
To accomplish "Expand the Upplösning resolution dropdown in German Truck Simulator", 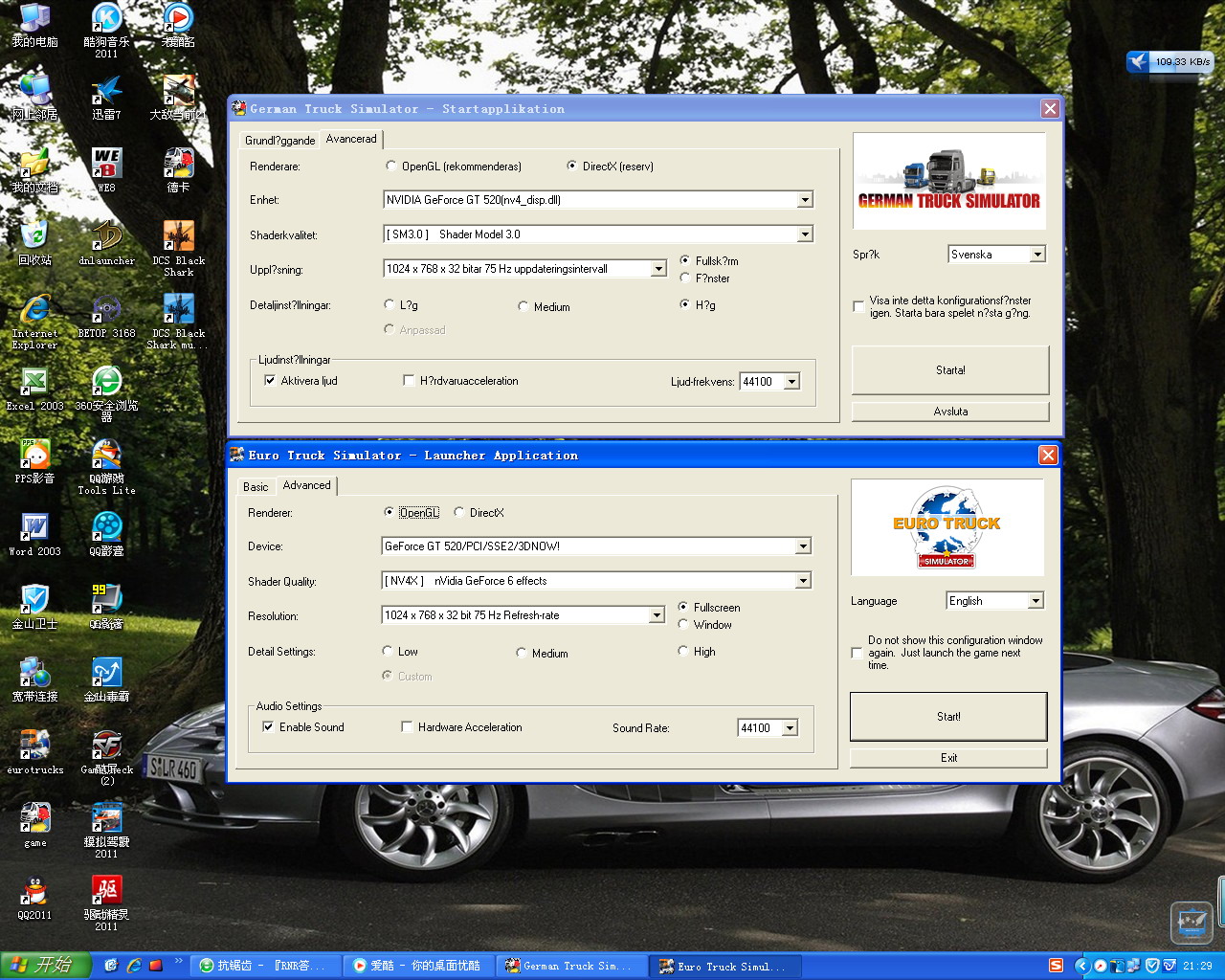I will click(x=658, y=269).
